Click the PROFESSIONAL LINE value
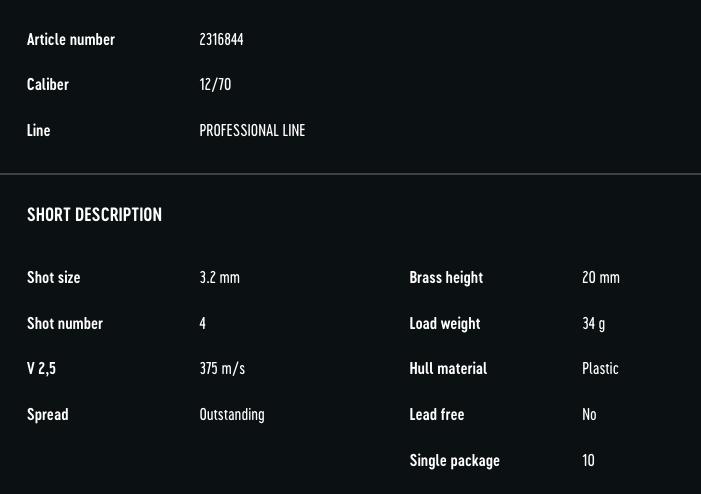The height and width of the screenshot is (494, 701). pos(252,131)
